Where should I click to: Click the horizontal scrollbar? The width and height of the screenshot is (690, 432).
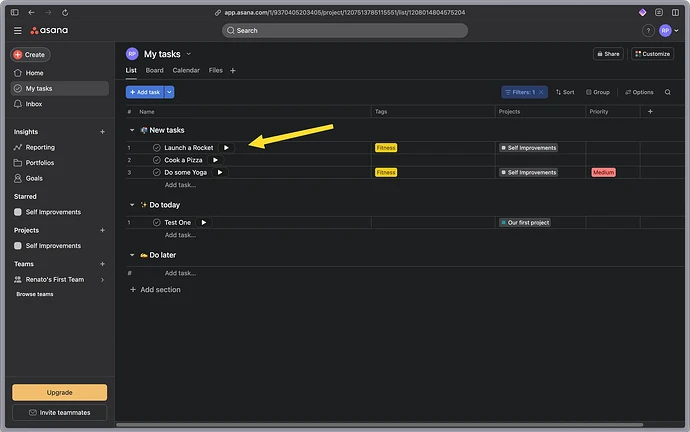[379, 425]
